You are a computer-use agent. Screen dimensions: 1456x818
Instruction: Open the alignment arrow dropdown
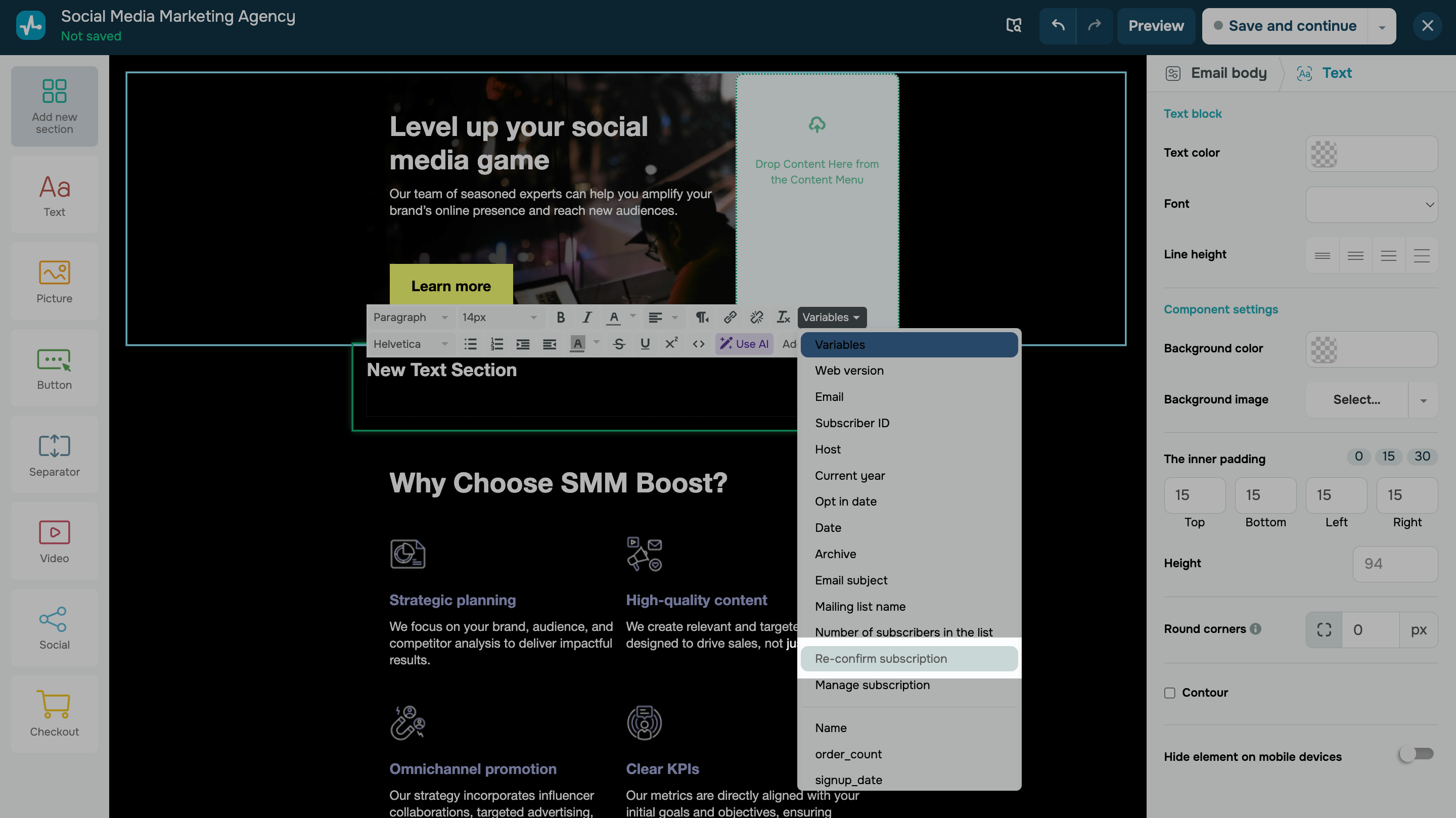click(675, 317)
